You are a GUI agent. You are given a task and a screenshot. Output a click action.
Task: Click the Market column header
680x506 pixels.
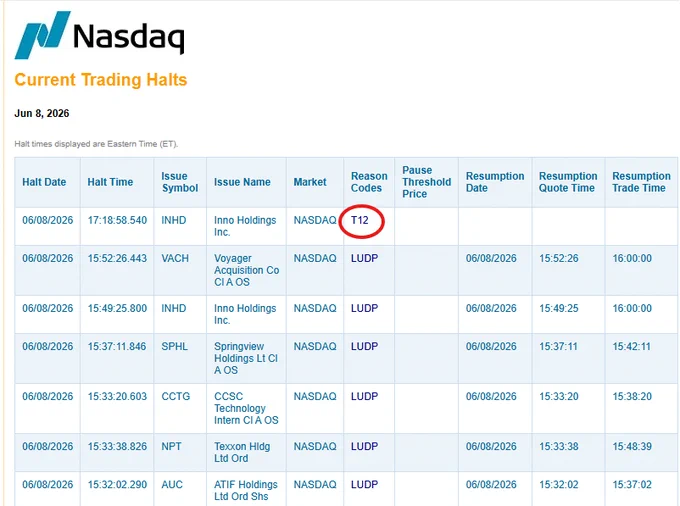[x=310, y=182]
